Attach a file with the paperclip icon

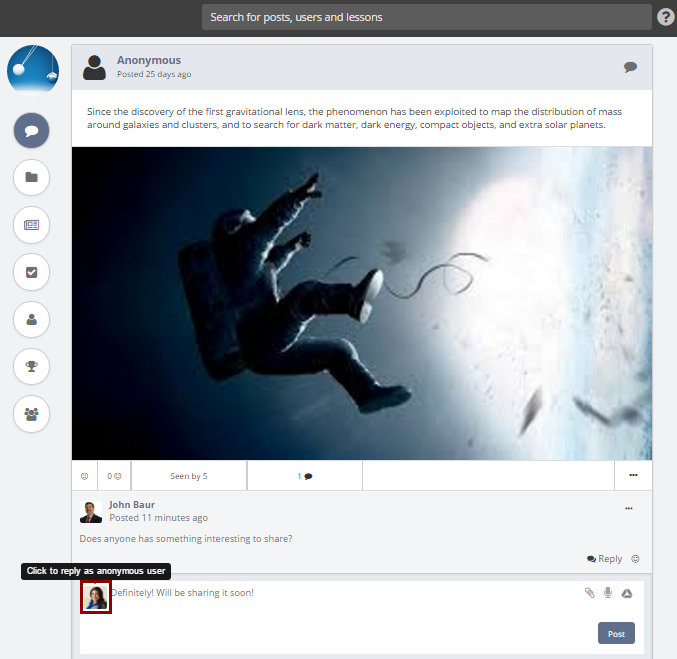pyautogui.click(x=589, y=593)
